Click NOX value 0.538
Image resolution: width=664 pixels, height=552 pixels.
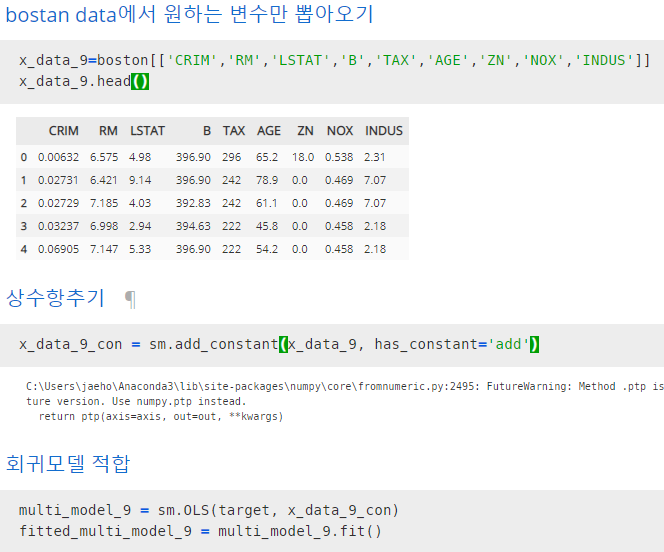[339, 157]
